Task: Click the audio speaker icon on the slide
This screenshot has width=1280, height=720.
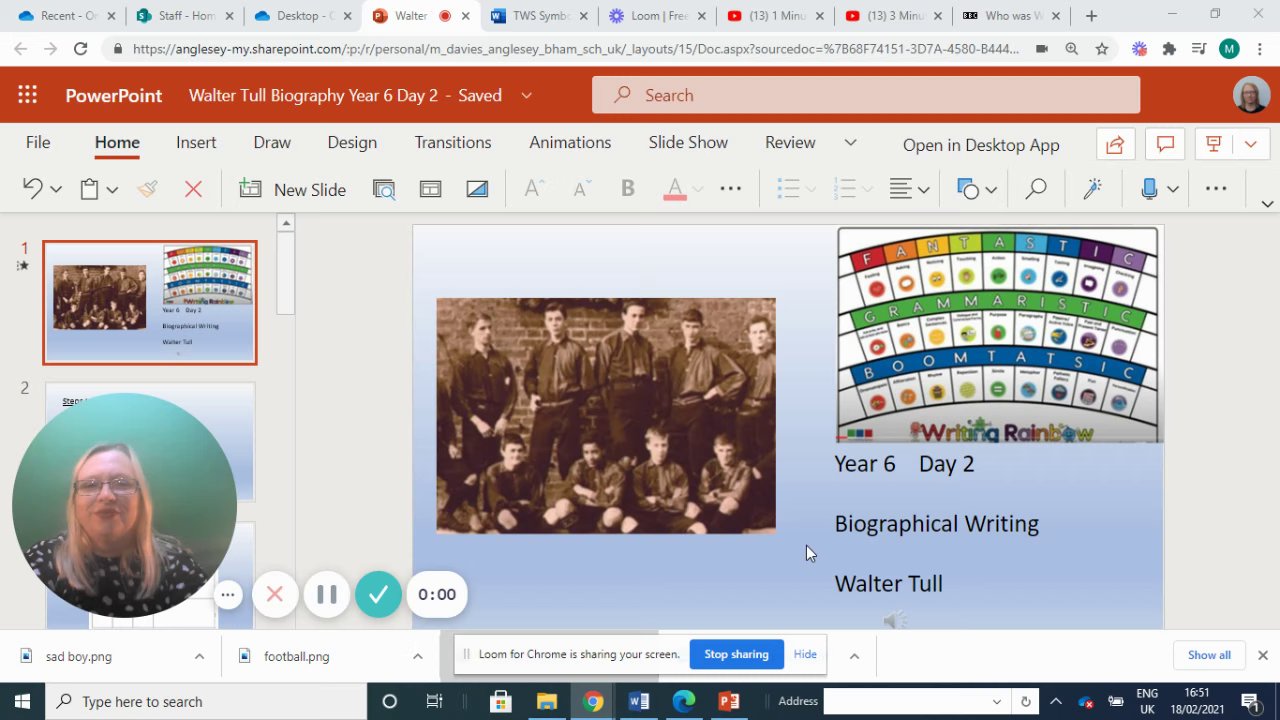Action: 895,621
